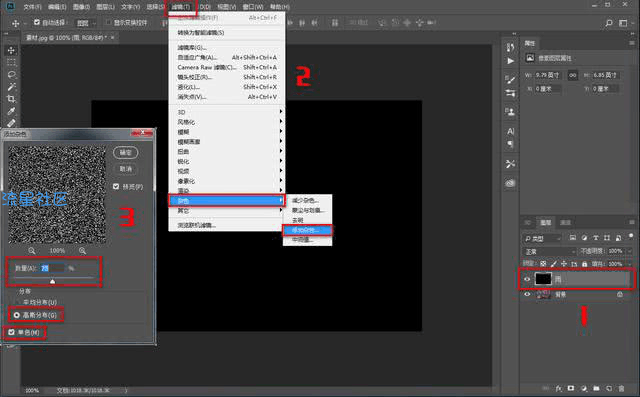640x397 pixels.
Task: Open the Creative Cloud Libraries icon
Action: coord(510,183)
